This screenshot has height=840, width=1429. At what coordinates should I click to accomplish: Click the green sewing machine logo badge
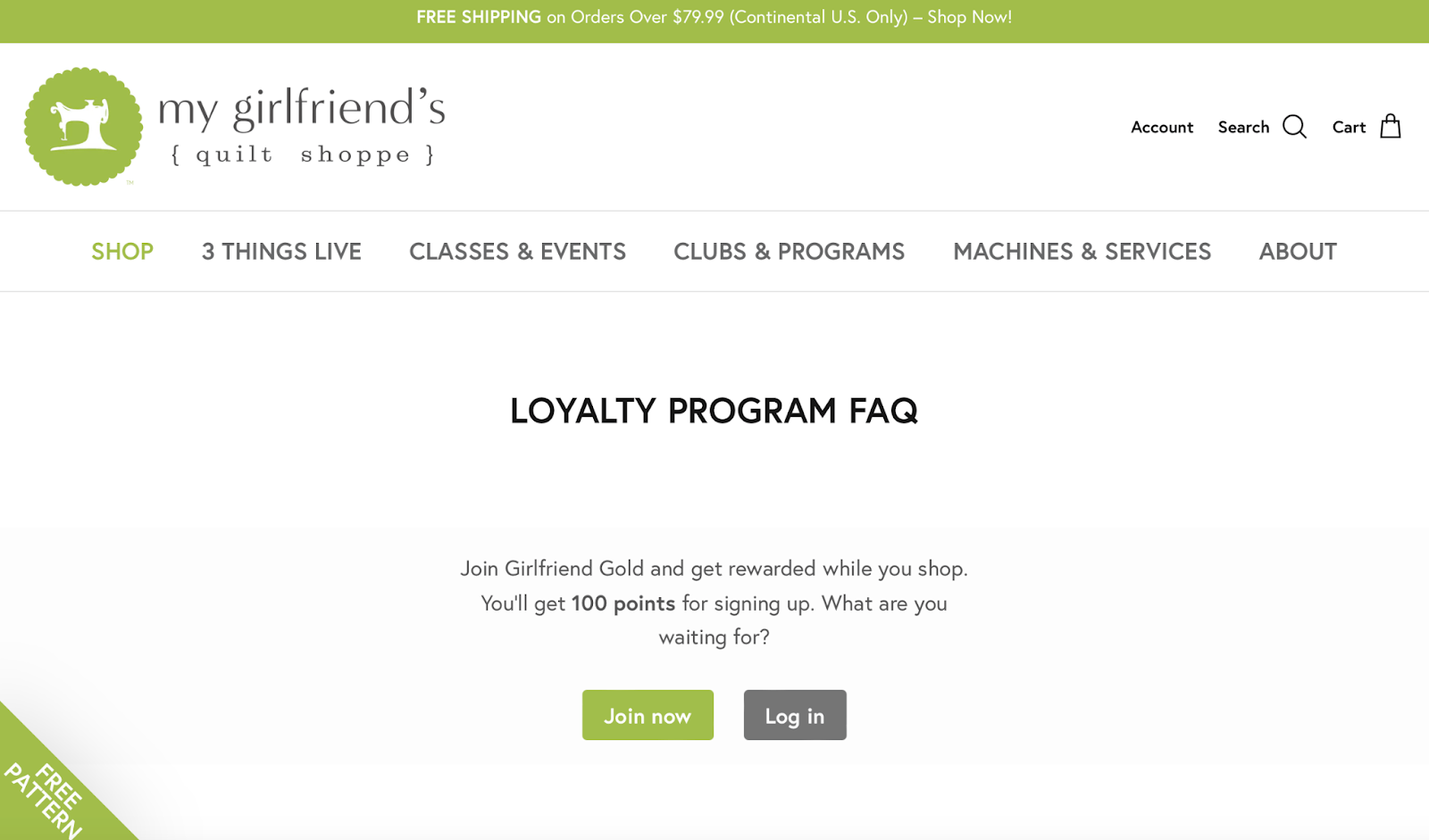(x=83, y=127)
